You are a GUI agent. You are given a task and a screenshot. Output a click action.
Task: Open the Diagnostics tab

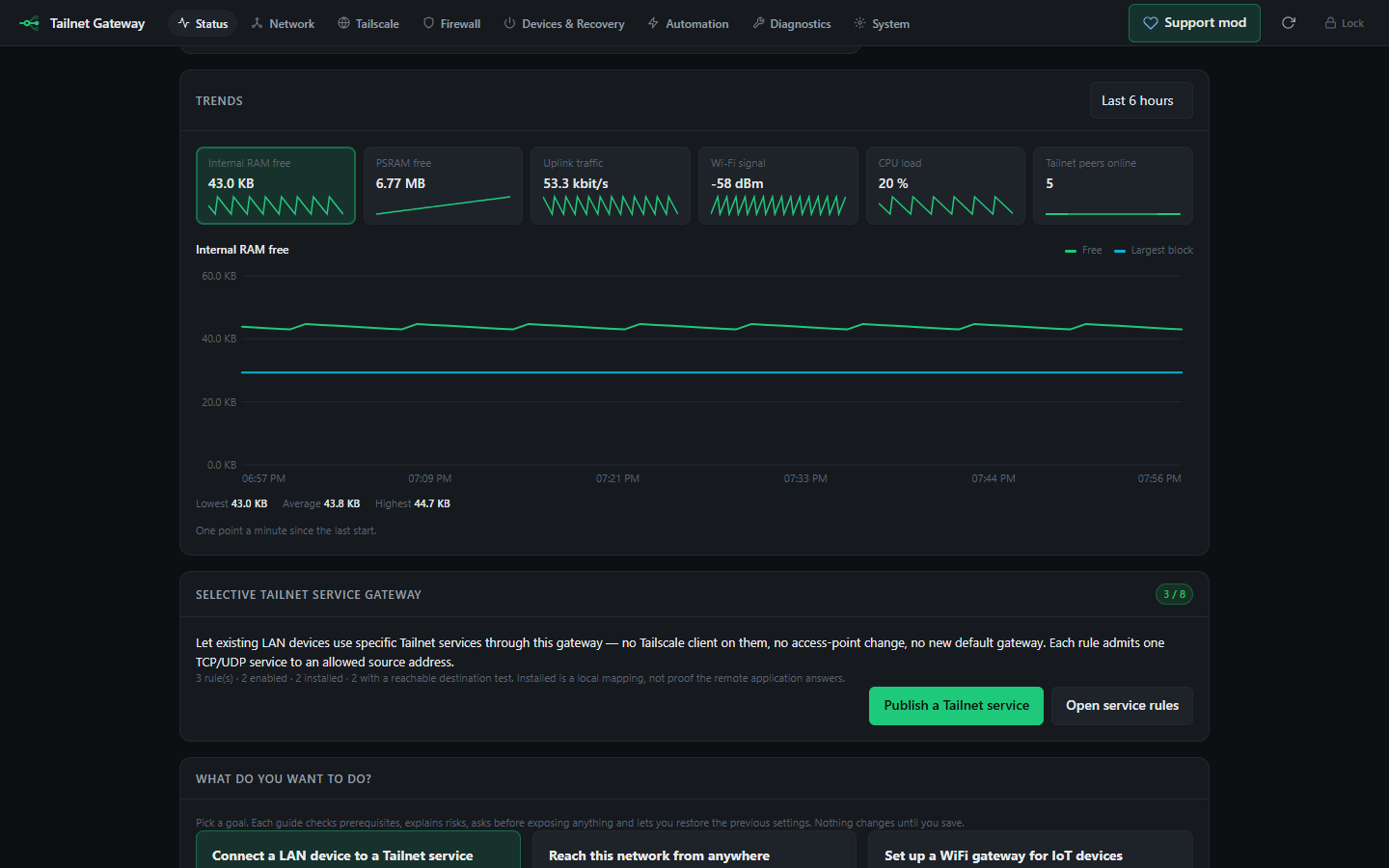pos(791,23)
